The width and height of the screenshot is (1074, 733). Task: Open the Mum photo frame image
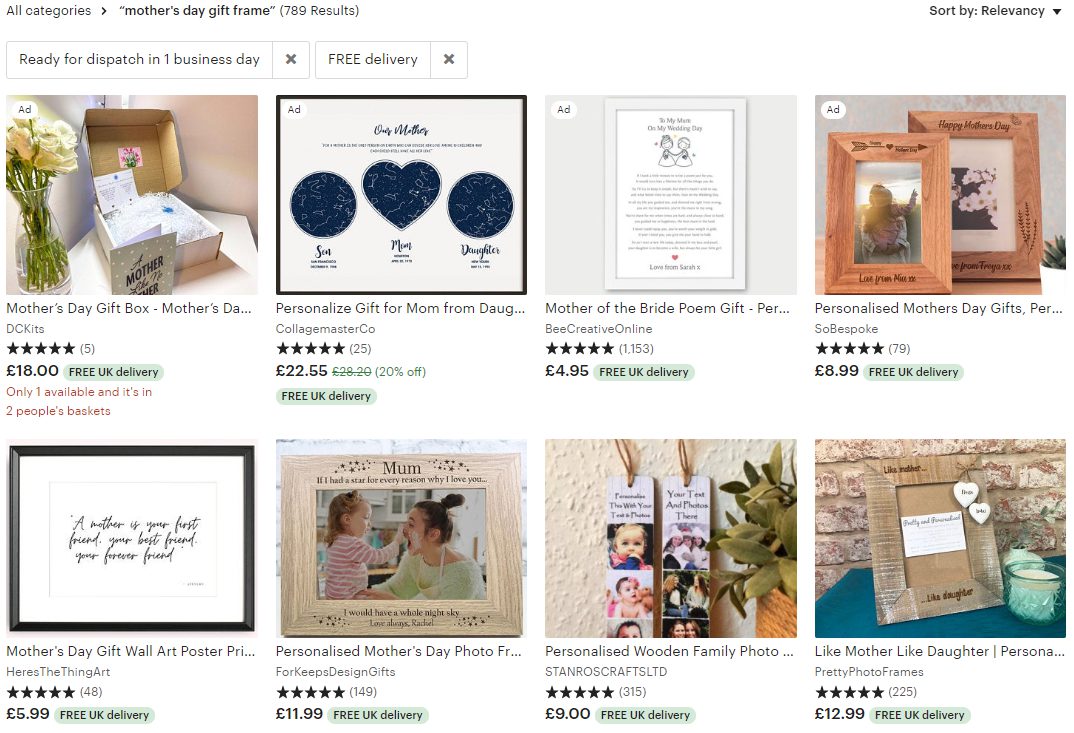point(401,538)
